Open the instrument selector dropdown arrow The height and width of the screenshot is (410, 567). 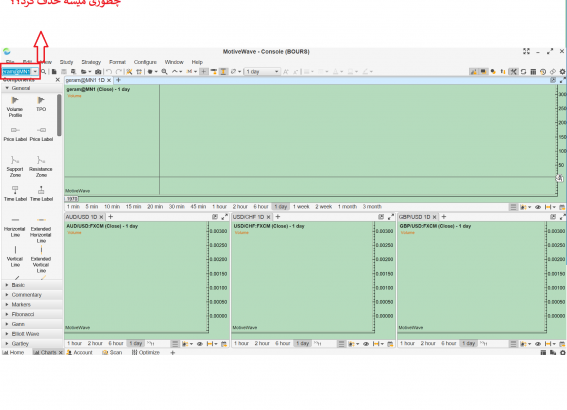pyautogui.click(x=35, y=72)
